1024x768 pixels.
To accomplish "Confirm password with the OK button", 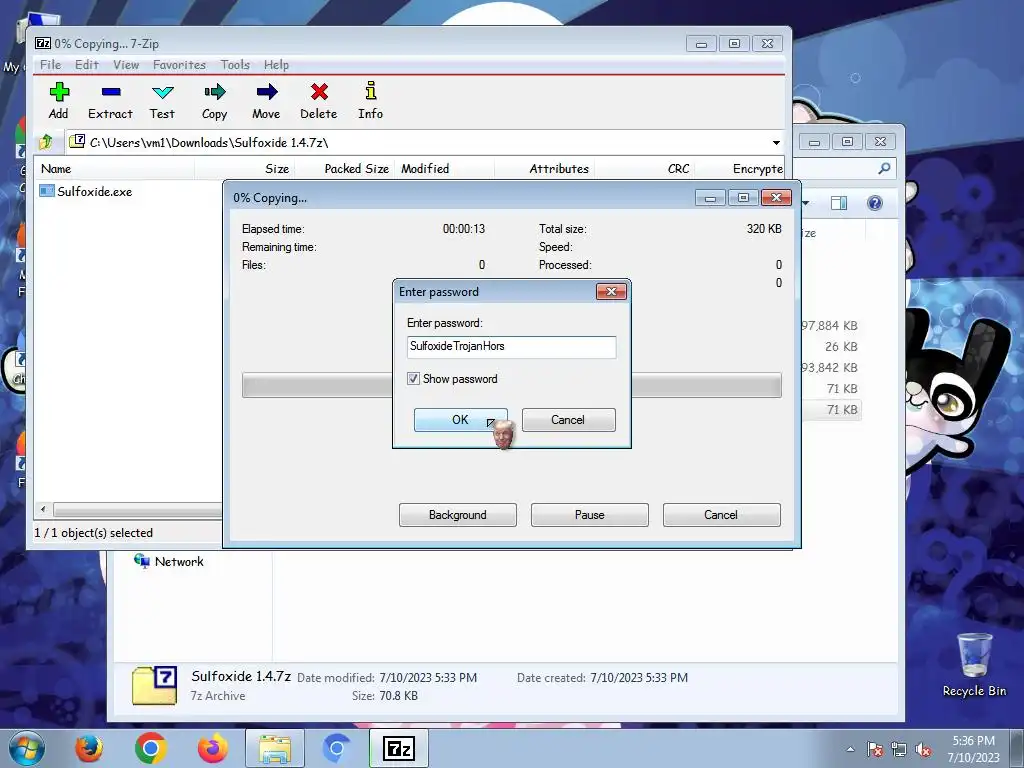I will coord(460,420).
